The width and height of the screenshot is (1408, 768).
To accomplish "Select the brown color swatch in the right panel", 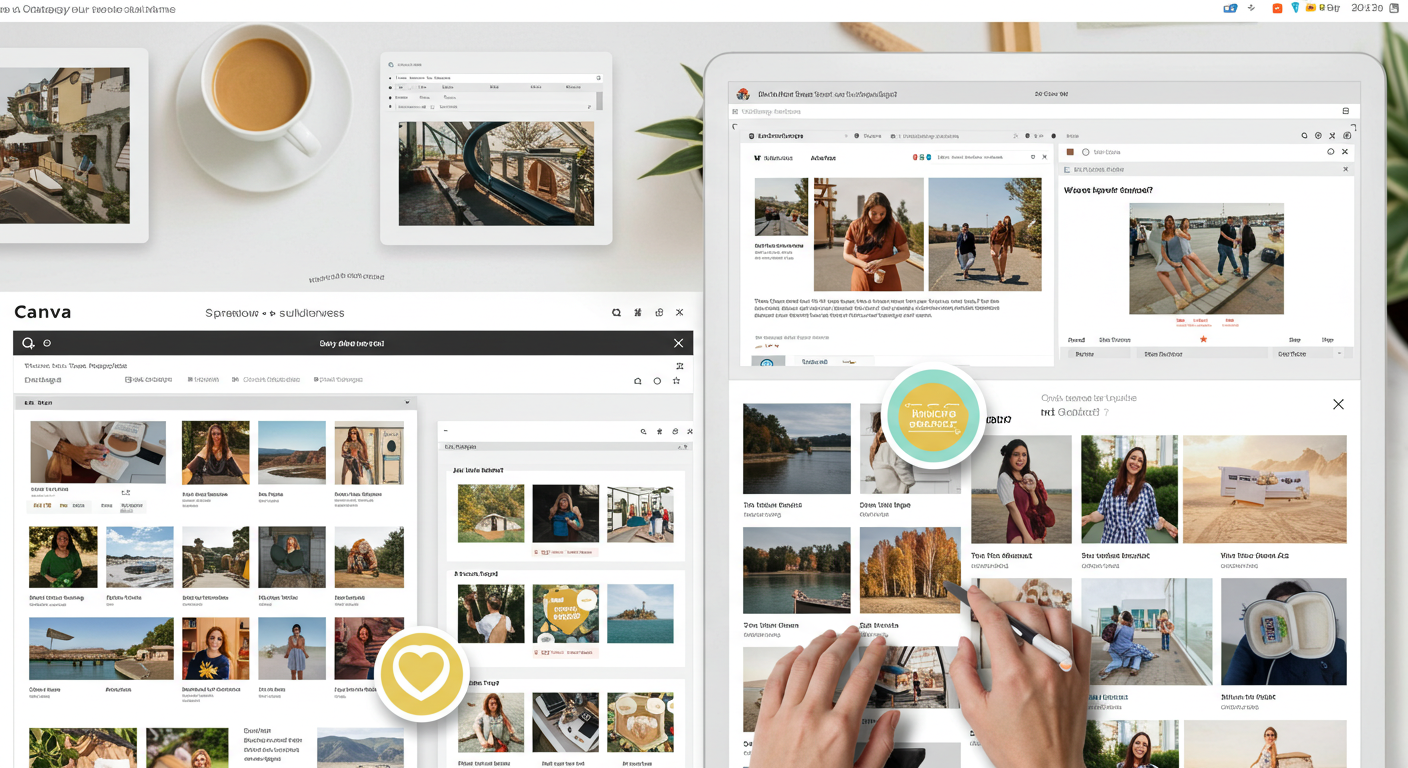I will [1069, 152].
